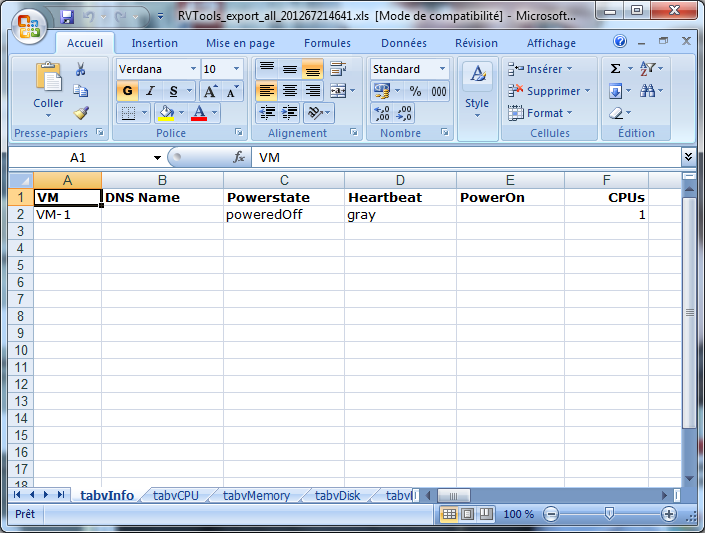Center text horizontally
Screen dimensions: 705x533
click(290, 91)
